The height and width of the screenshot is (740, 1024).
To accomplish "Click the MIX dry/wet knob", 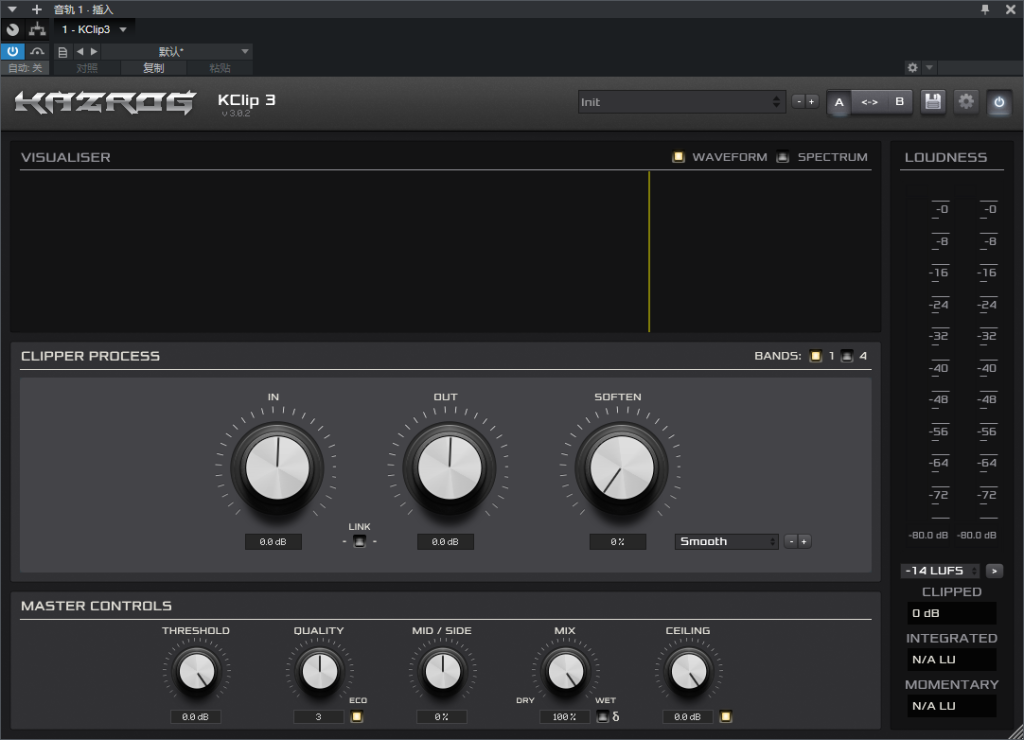I will click(566, 671).
